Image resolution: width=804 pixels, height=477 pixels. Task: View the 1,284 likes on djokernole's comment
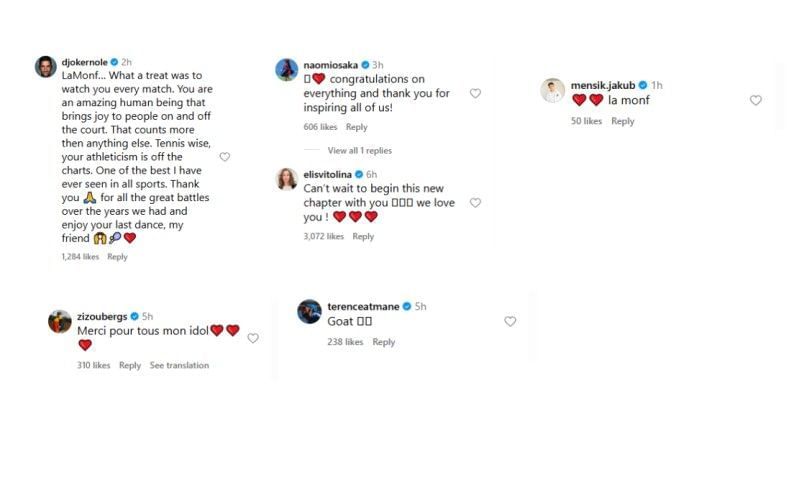coord(79,257)
